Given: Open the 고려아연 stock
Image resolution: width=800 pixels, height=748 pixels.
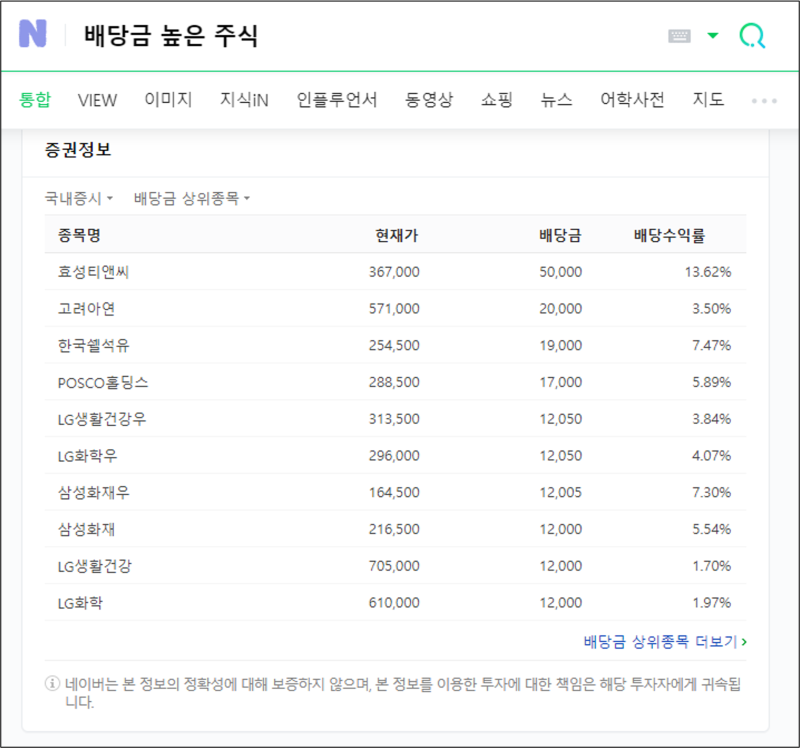Looking at the screenshot, I should (86, 308).
